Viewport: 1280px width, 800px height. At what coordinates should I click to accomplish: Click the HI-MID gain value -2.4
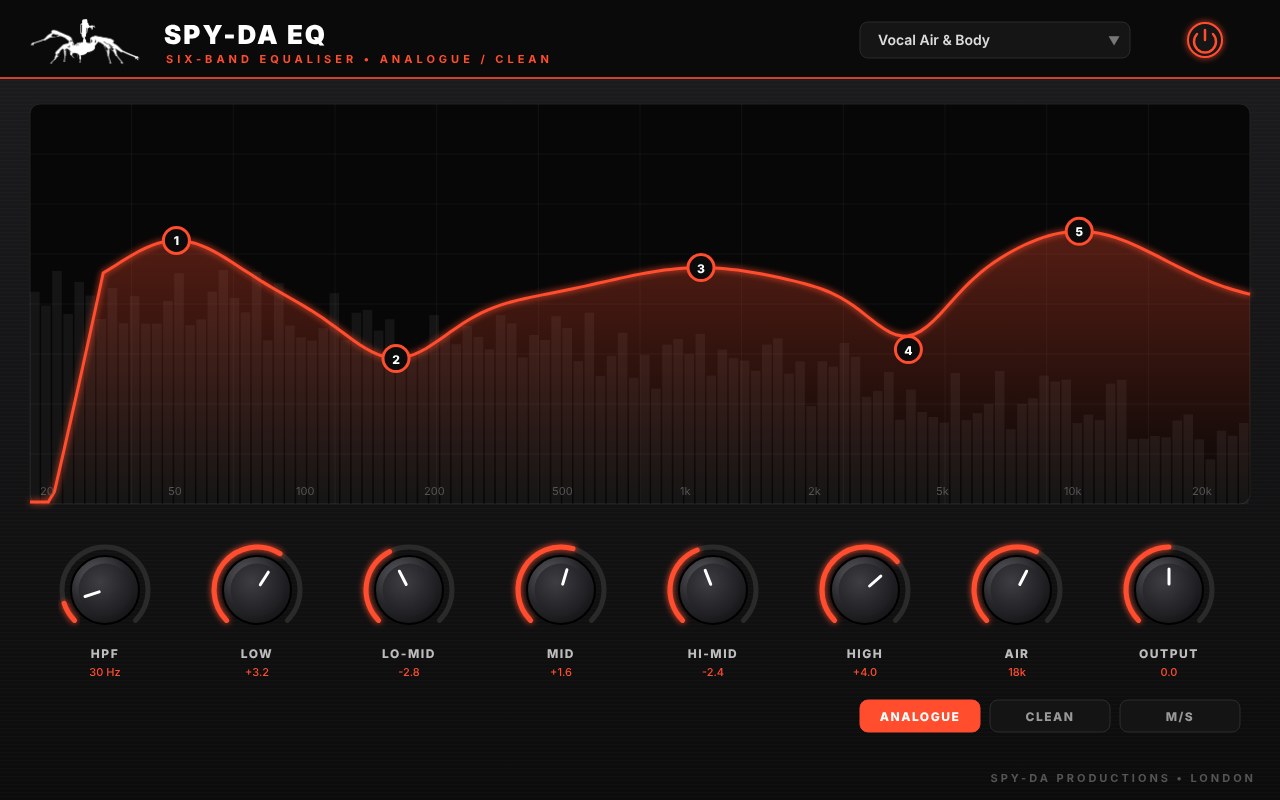tap(713, 672)
